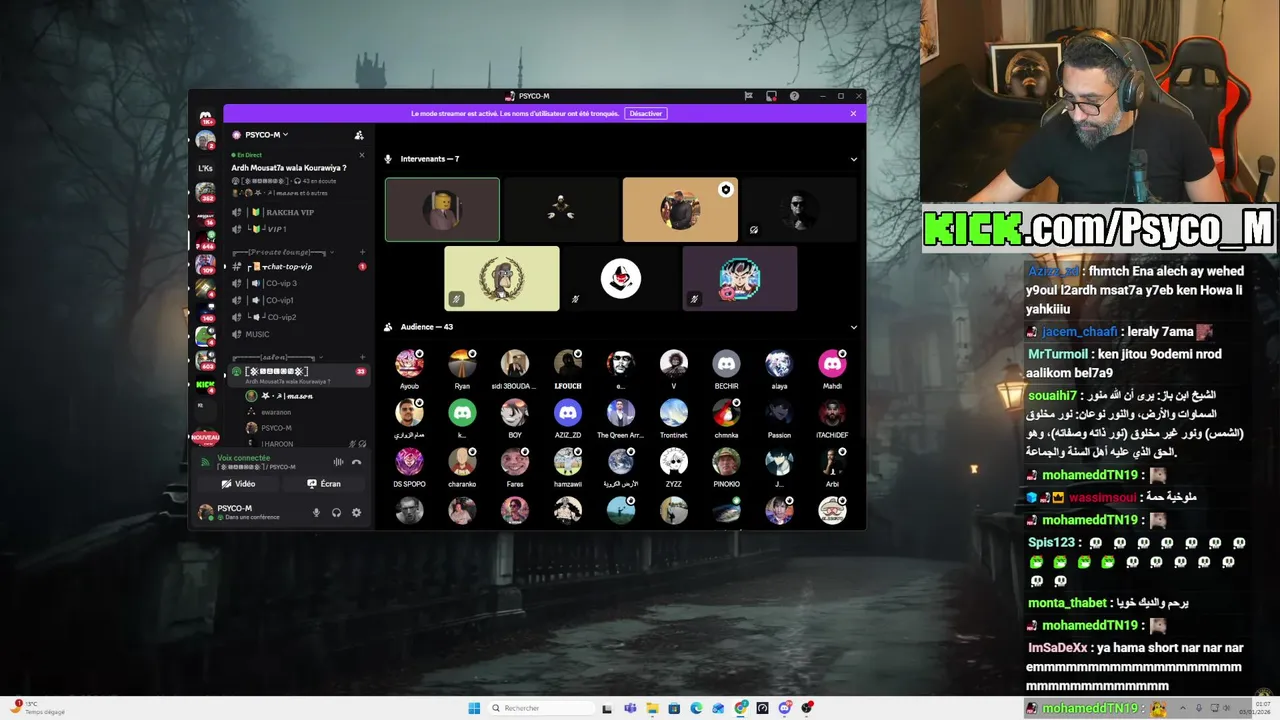Image resolution: width=1280 pixels, height=720 pixels.
Task: Click the stream notification icon in title bar
Action: (x=771, y=96)
